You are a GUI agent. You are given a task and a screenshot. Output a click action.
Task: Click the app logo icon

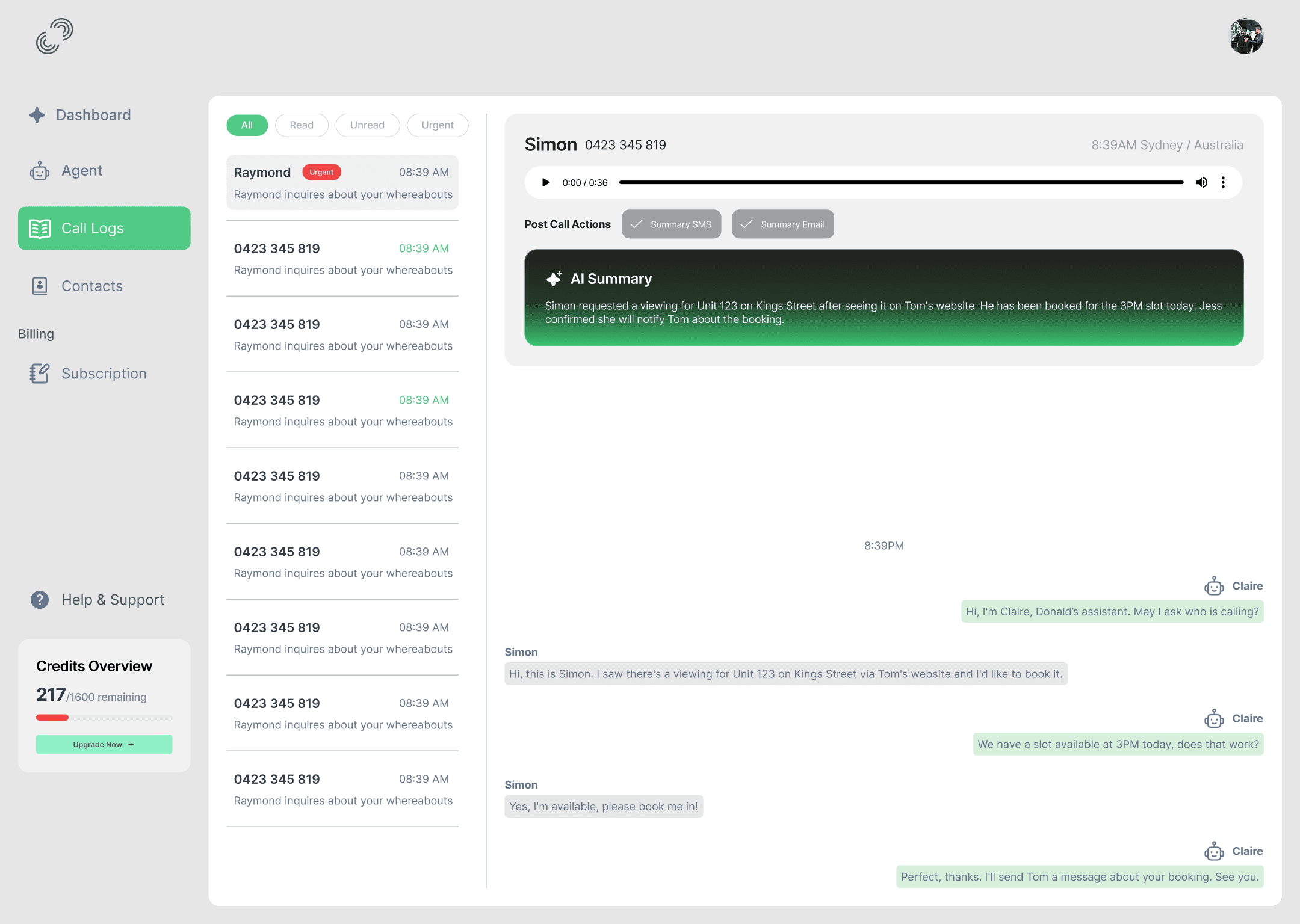(x=54, y=36)
